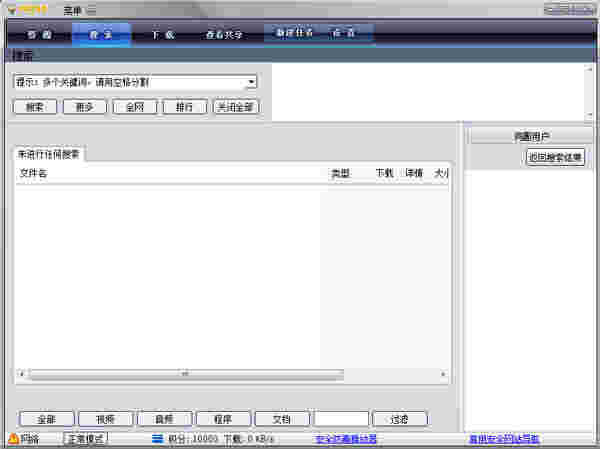Click the window control buttons at top right
This screenshot has height=449, width=600.
pos(569,9)
